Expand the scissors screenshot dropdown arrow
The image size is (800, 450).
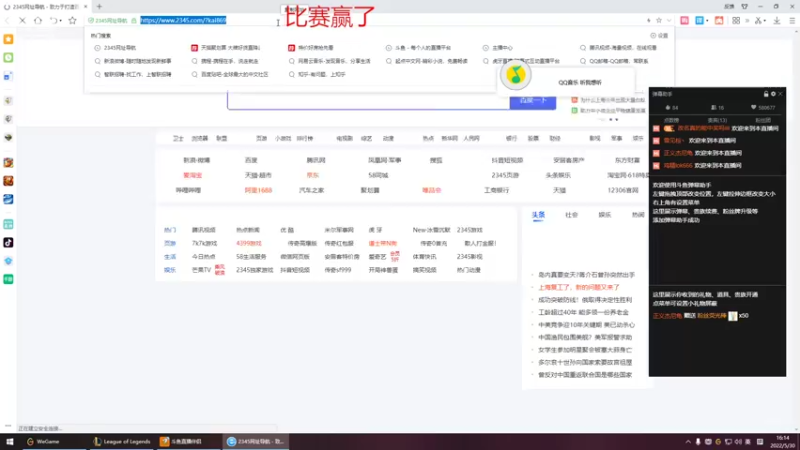tap(764, 21)
